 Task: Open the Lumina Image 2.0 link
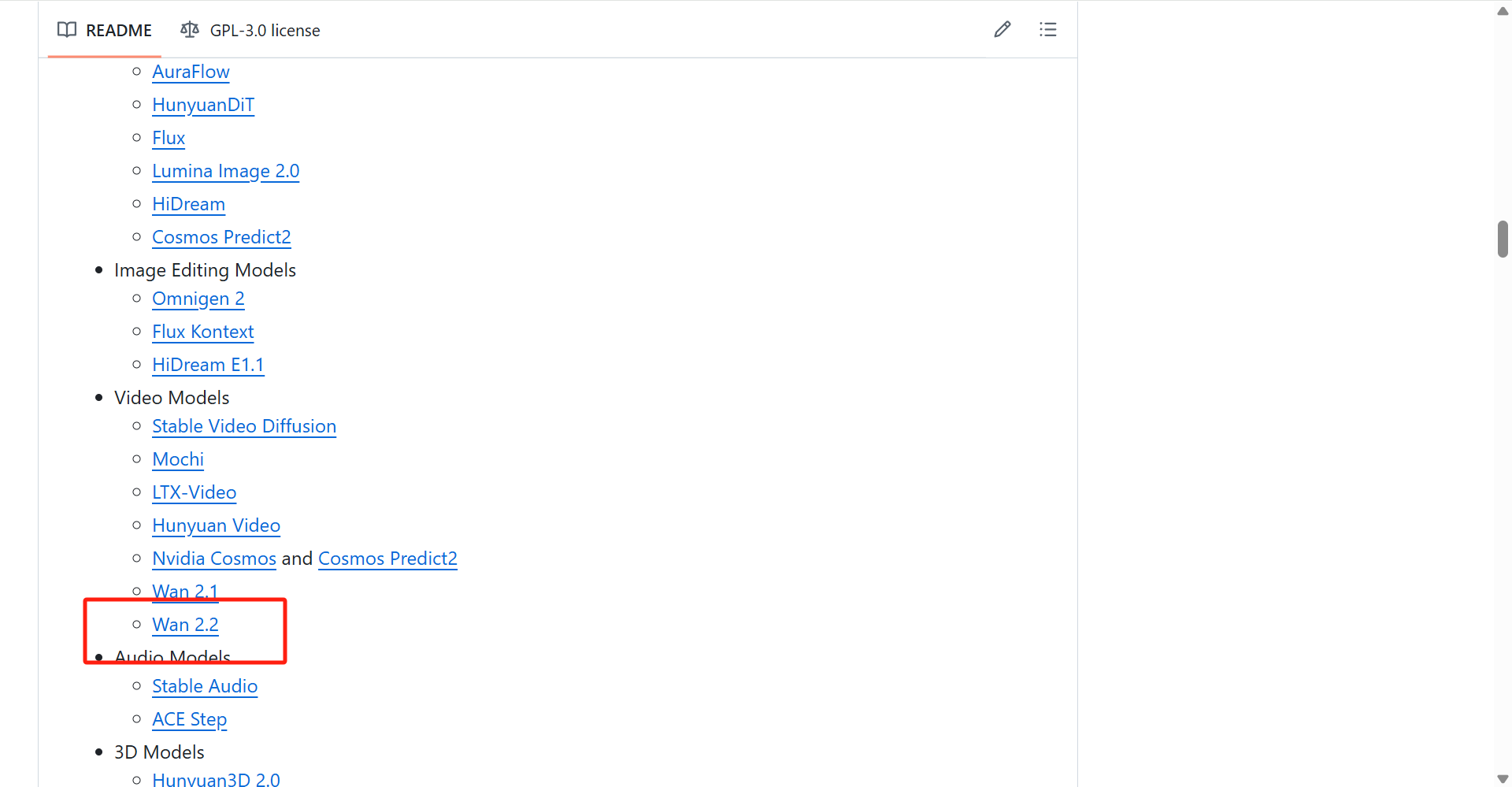(x=225, y=171)
